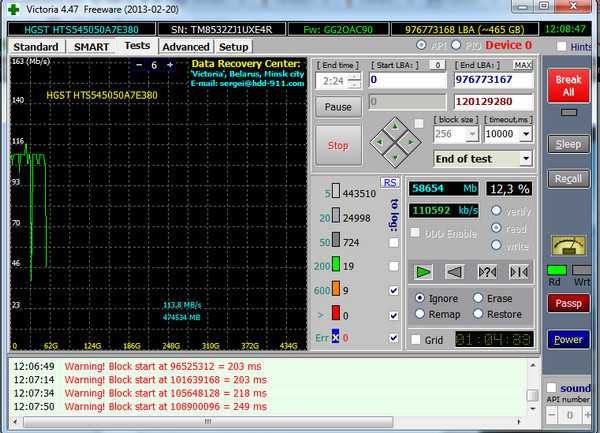Toggle the sound checkbox
Image resolution: width=600 pixels, height=433 pixels.
[x=551, y=388]
